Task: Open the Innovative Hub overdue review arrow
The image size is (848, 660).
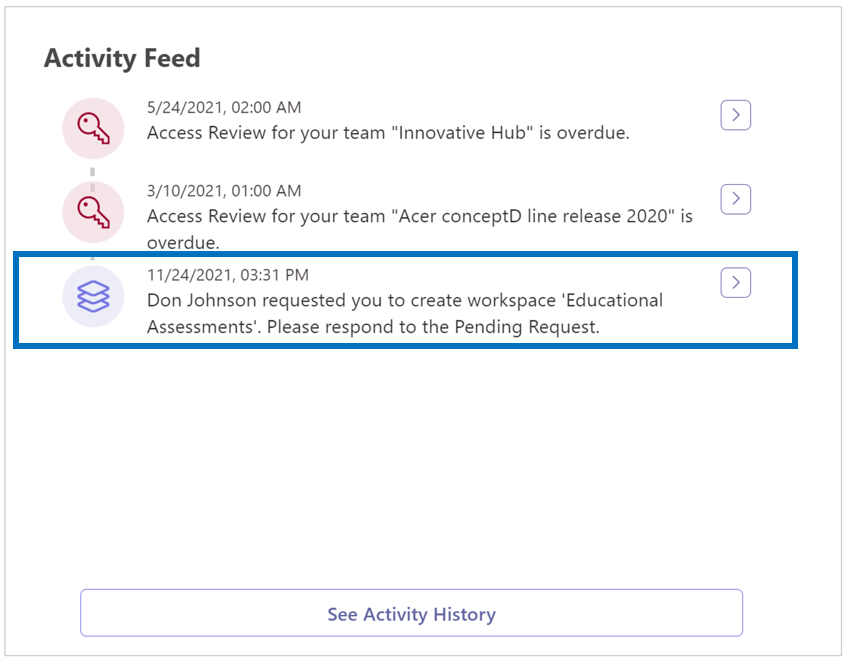Action: 736,115
